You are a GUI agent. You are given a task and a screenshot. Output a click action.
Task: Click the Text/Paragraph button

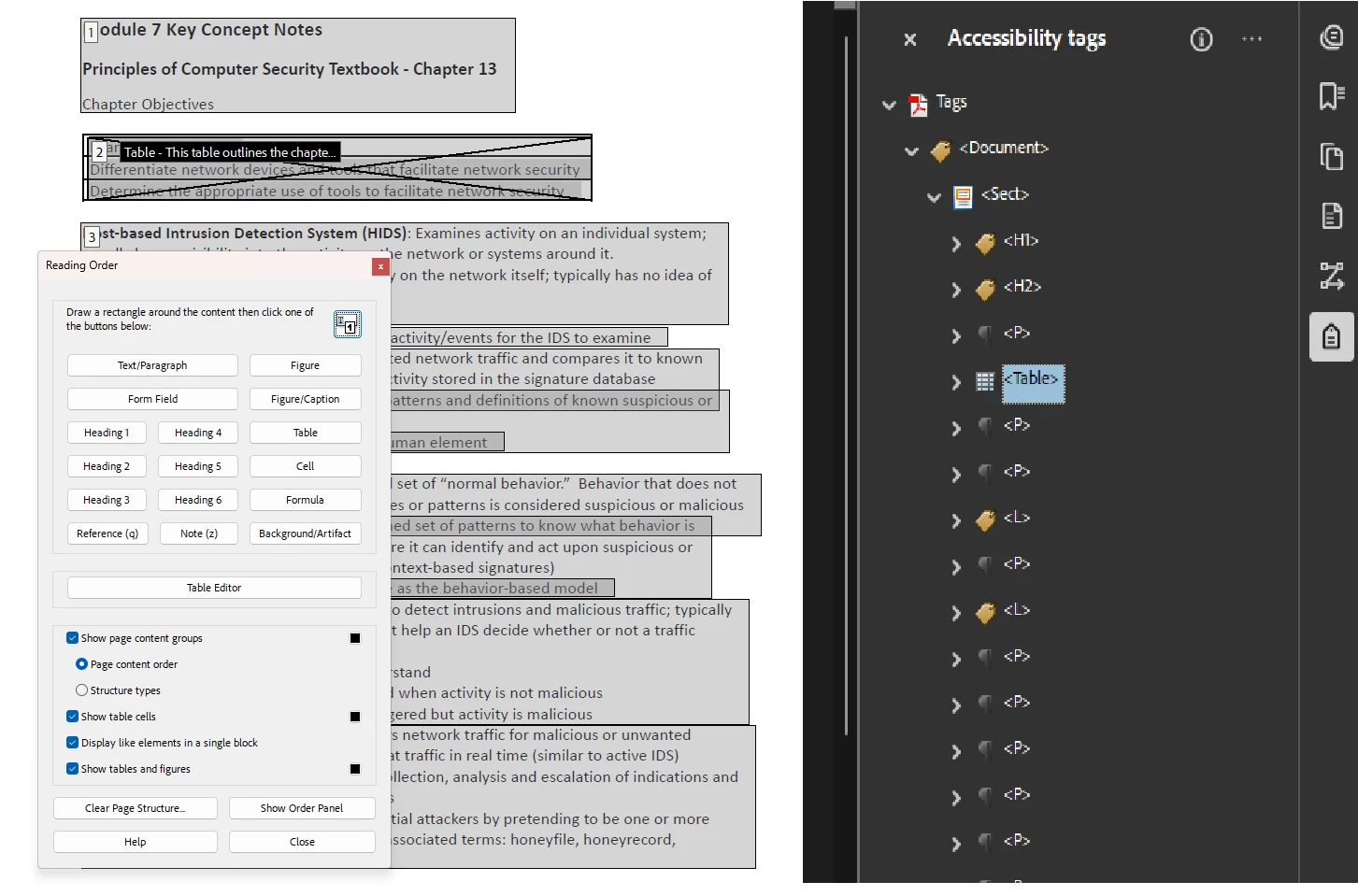click(152, 365)
